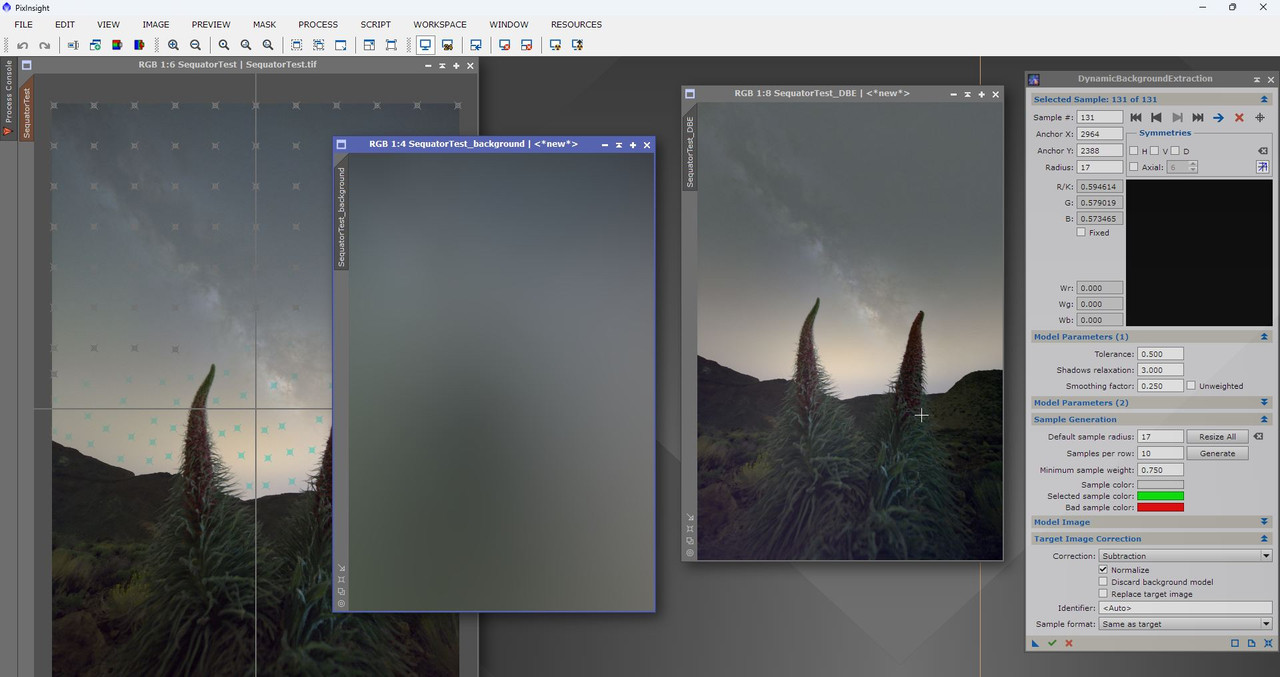Click the Reset icon at DBE bottom right
1280x677 pixels.
(x=1266, y=643)
